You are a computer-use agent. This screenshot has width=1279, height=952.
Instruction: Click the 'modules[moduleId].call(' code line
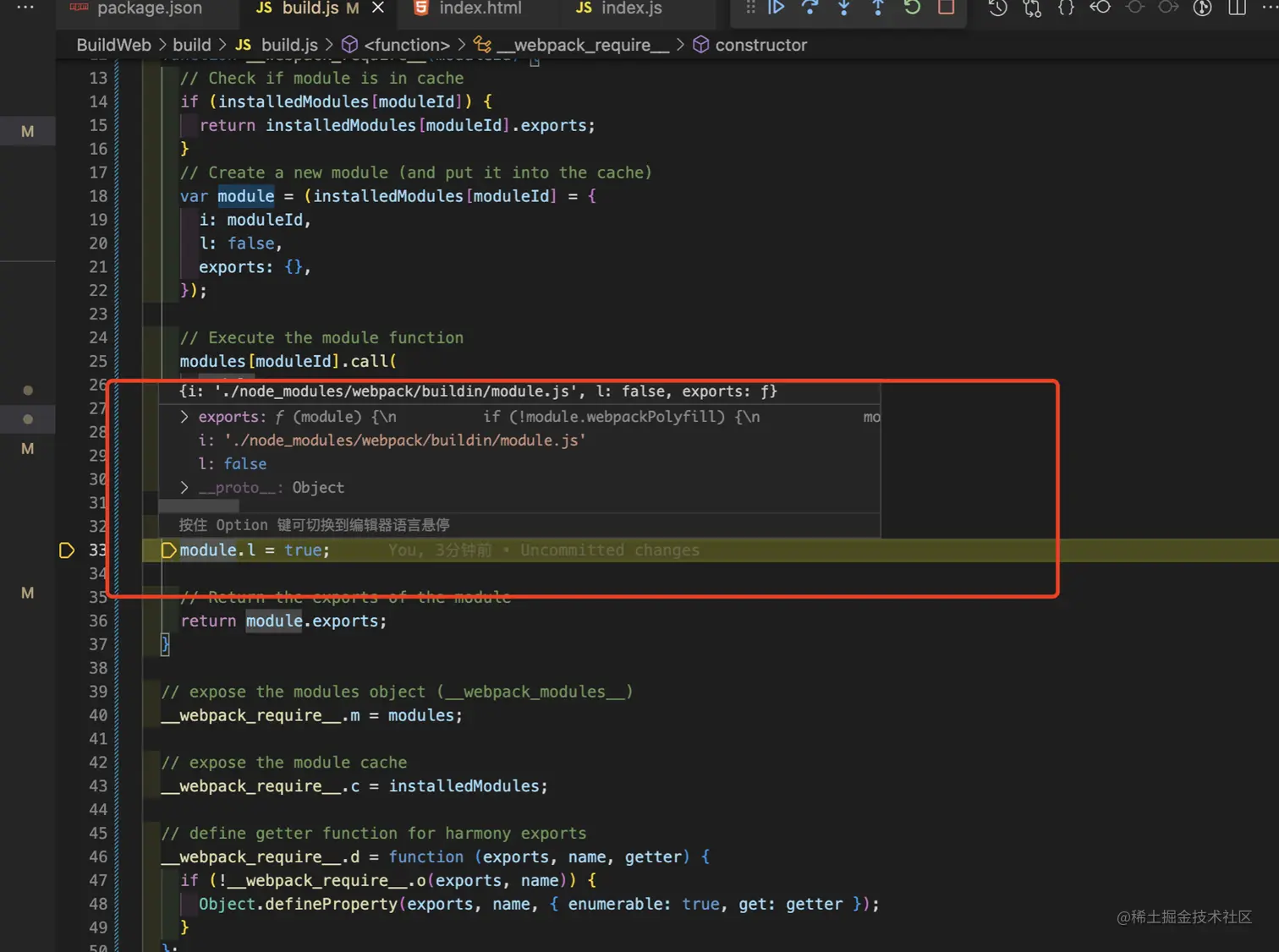pos(288,362)
